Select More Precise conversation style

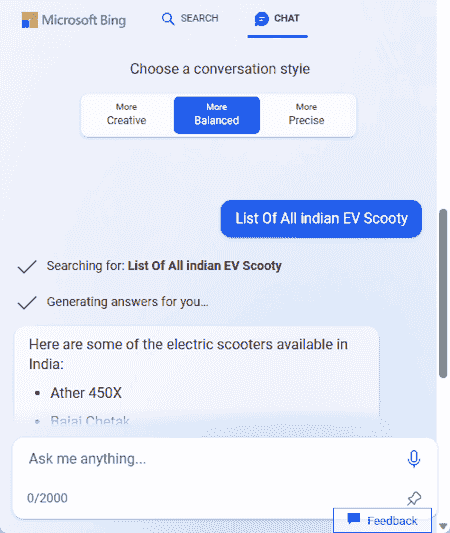coord(306,115)
